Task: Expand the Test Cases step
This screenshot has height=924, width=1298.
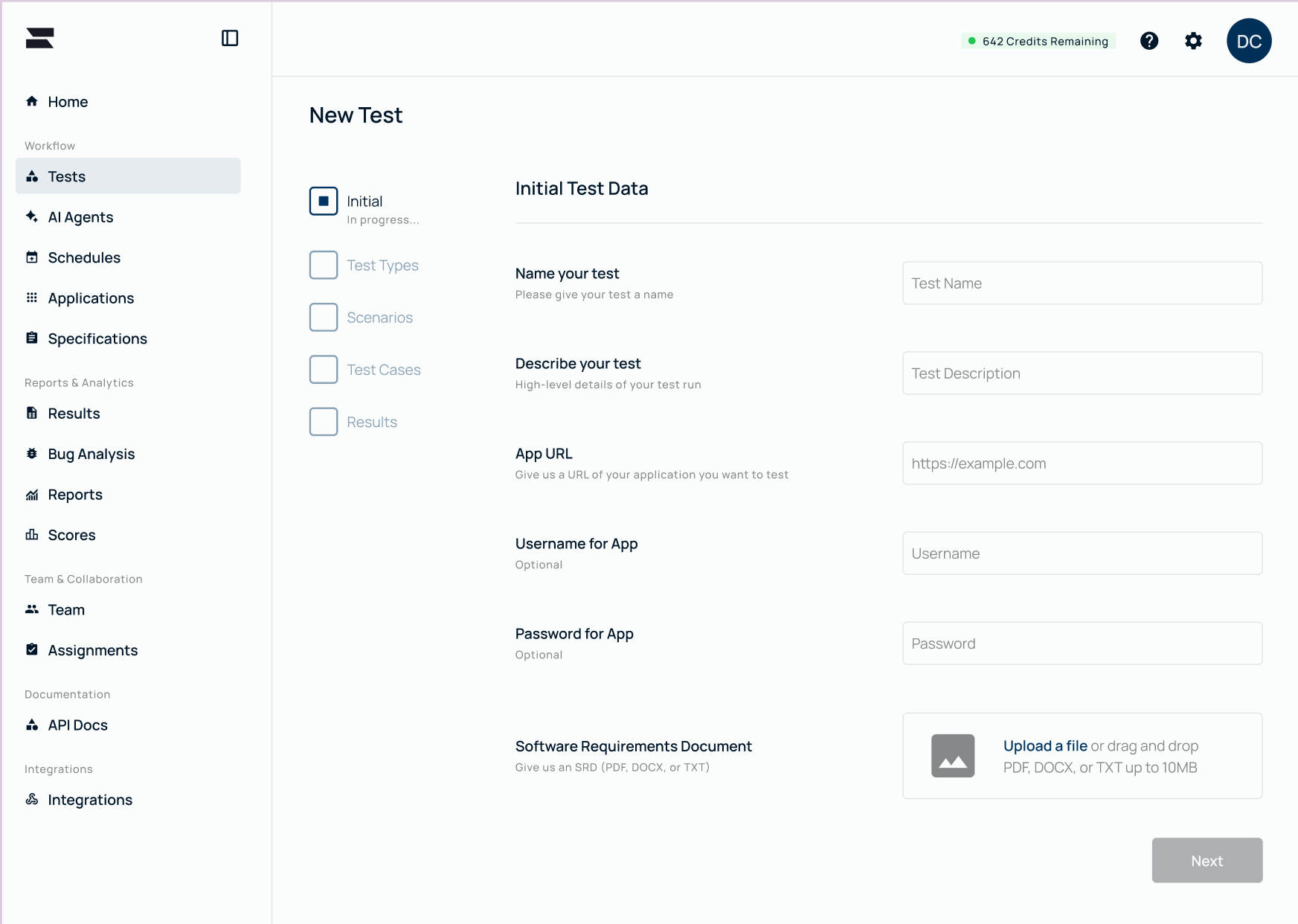Action: click(x=323, y=369)
